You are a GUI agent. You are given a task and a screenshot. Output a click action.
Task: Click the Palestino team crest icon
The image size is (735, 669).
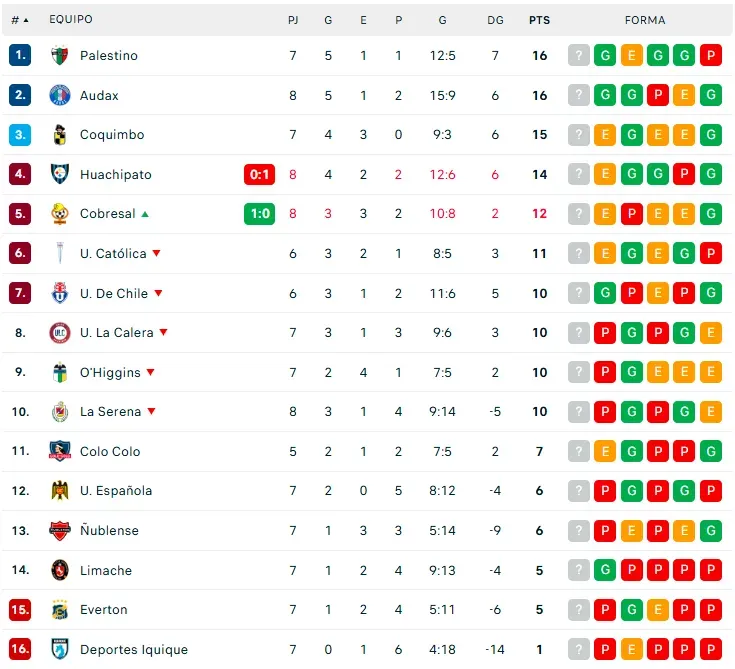pos(60,56)
